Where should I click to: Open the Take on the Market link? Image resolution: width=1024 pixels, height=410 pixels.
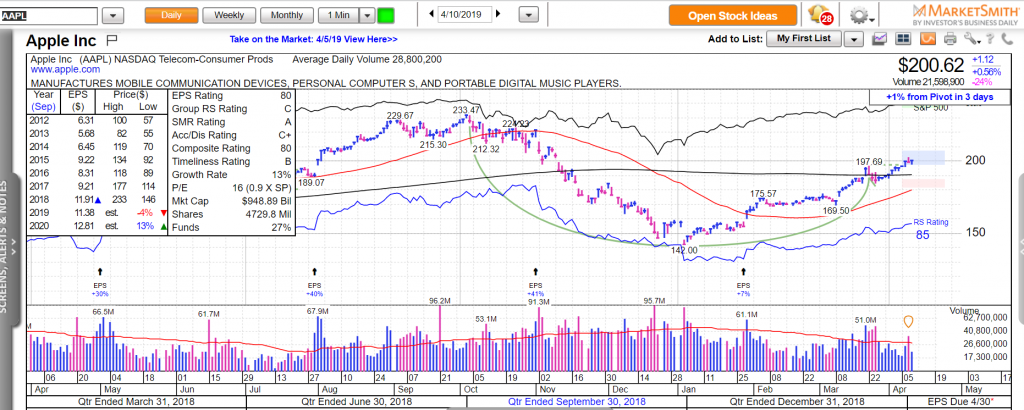pyautogui.click(x=313, y=39)
